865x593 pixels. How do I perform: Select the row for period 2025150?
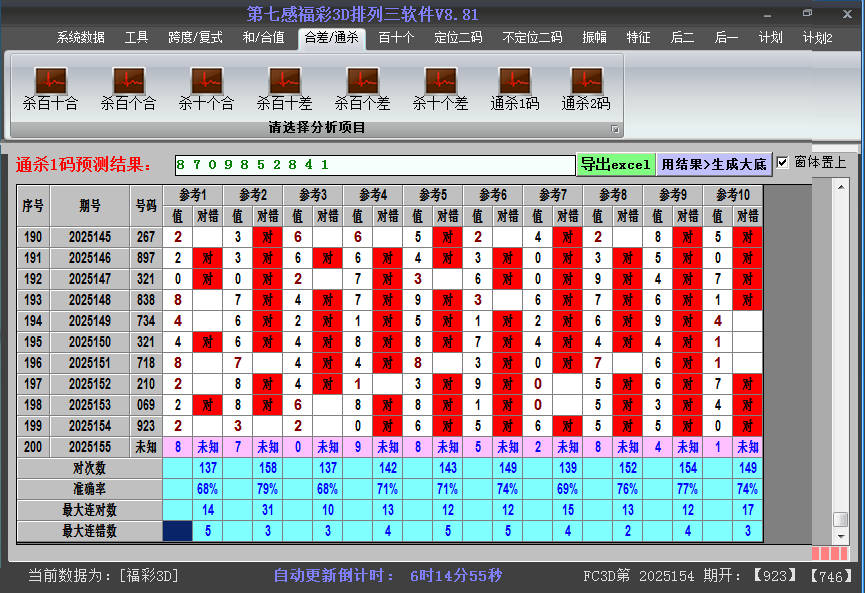pyautogui.click(x=90, y=342)
